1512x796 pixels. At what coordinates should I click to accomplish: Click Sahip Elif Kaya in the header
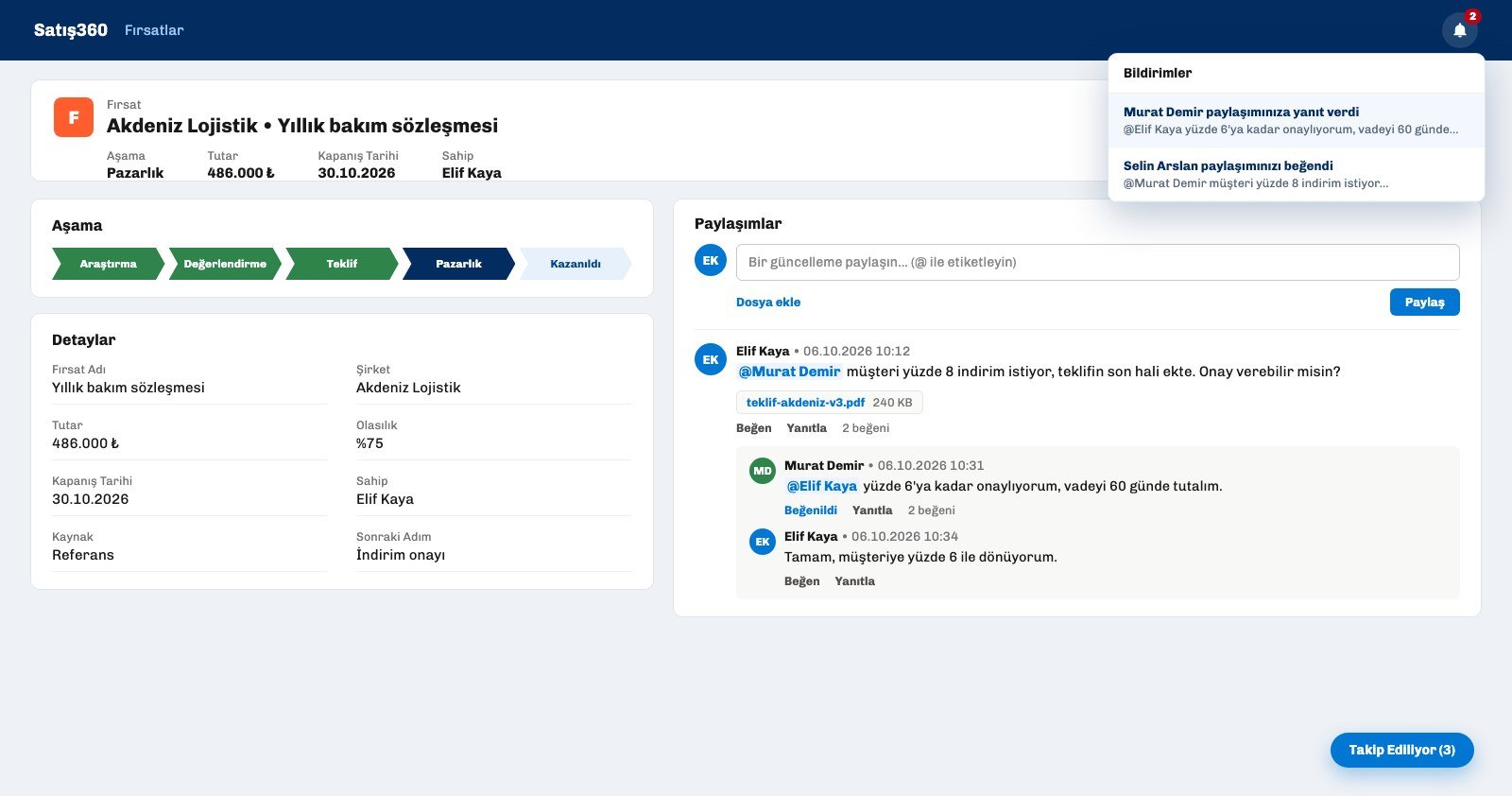[x=472, y=173]
